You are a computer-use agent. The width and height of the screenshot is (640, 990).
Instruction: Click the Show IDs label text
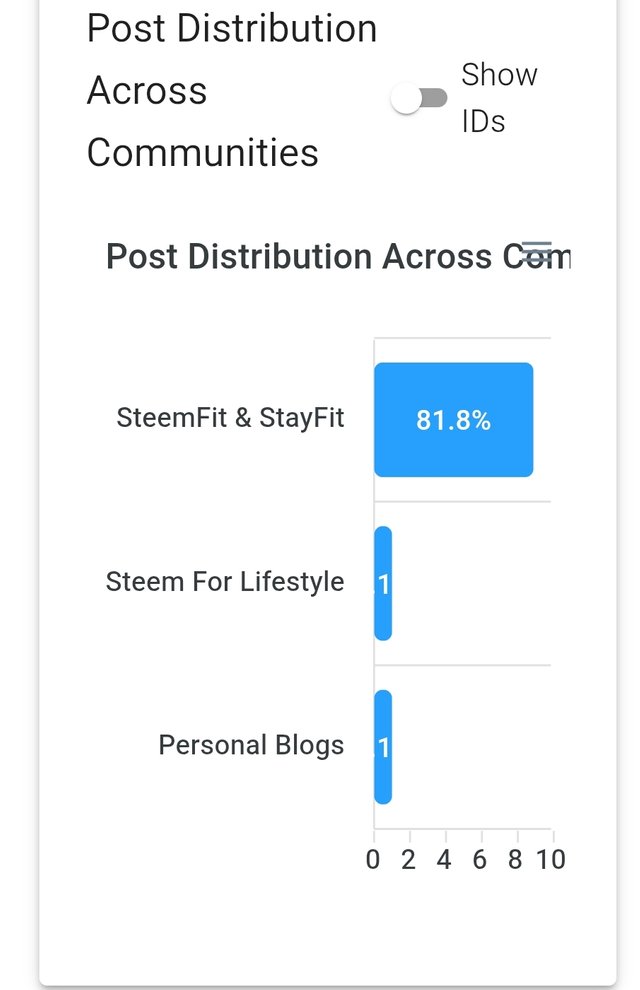tap(499, 98)
